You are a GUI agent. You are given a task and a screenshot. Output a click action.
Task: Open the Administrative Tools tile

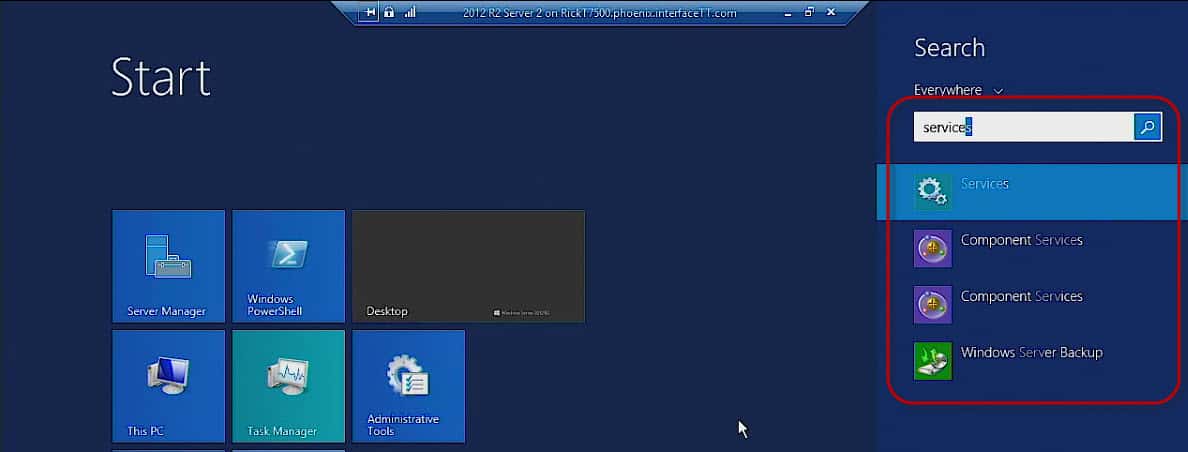(x=408, y=386)
